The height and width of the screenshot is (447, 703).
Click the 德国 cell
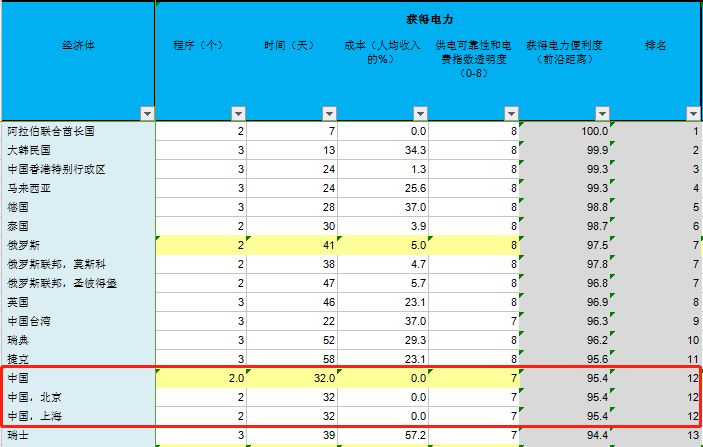tap(78, 207)
